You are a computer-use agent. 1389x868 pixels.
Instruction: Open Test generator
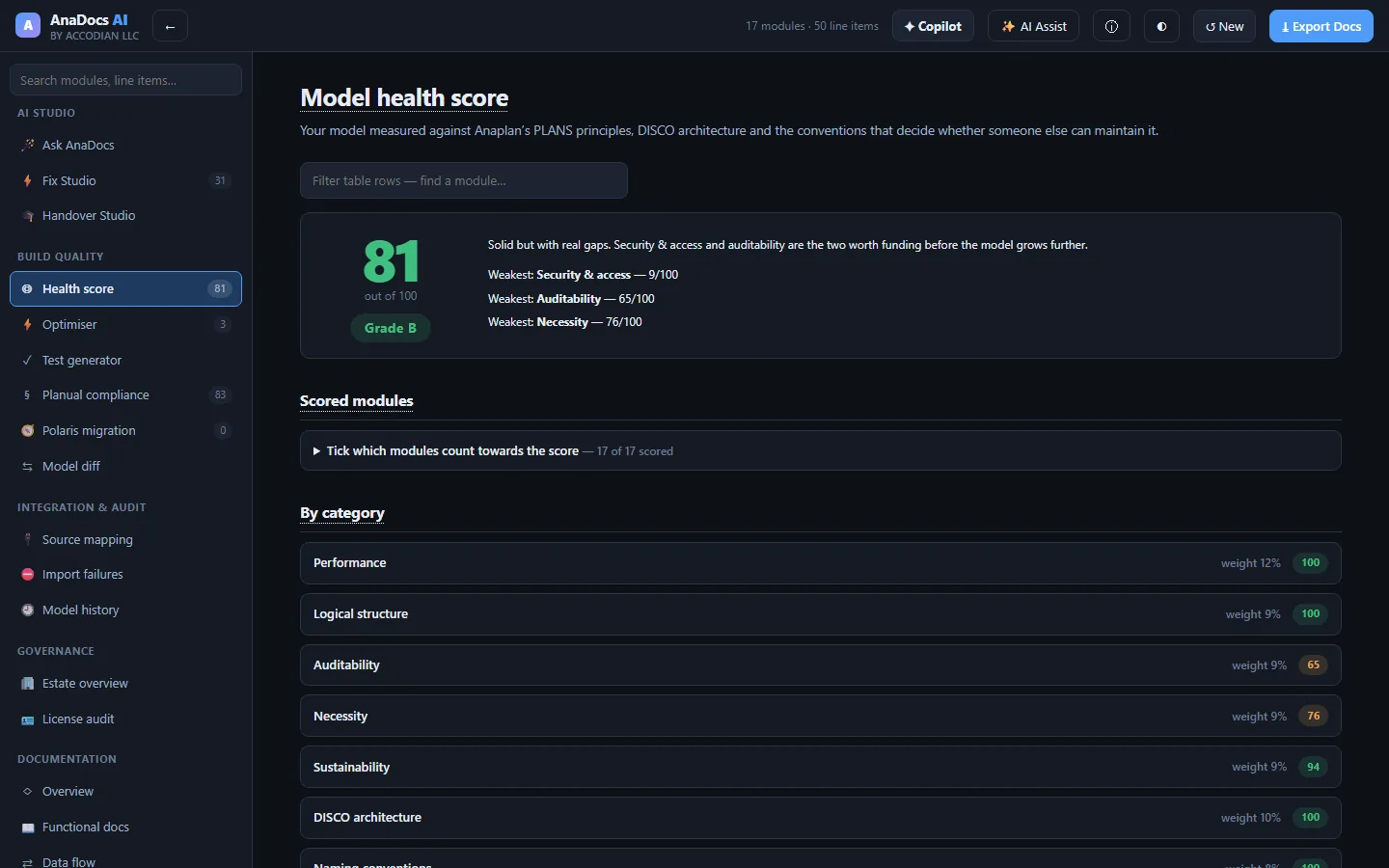click(125, 360)
